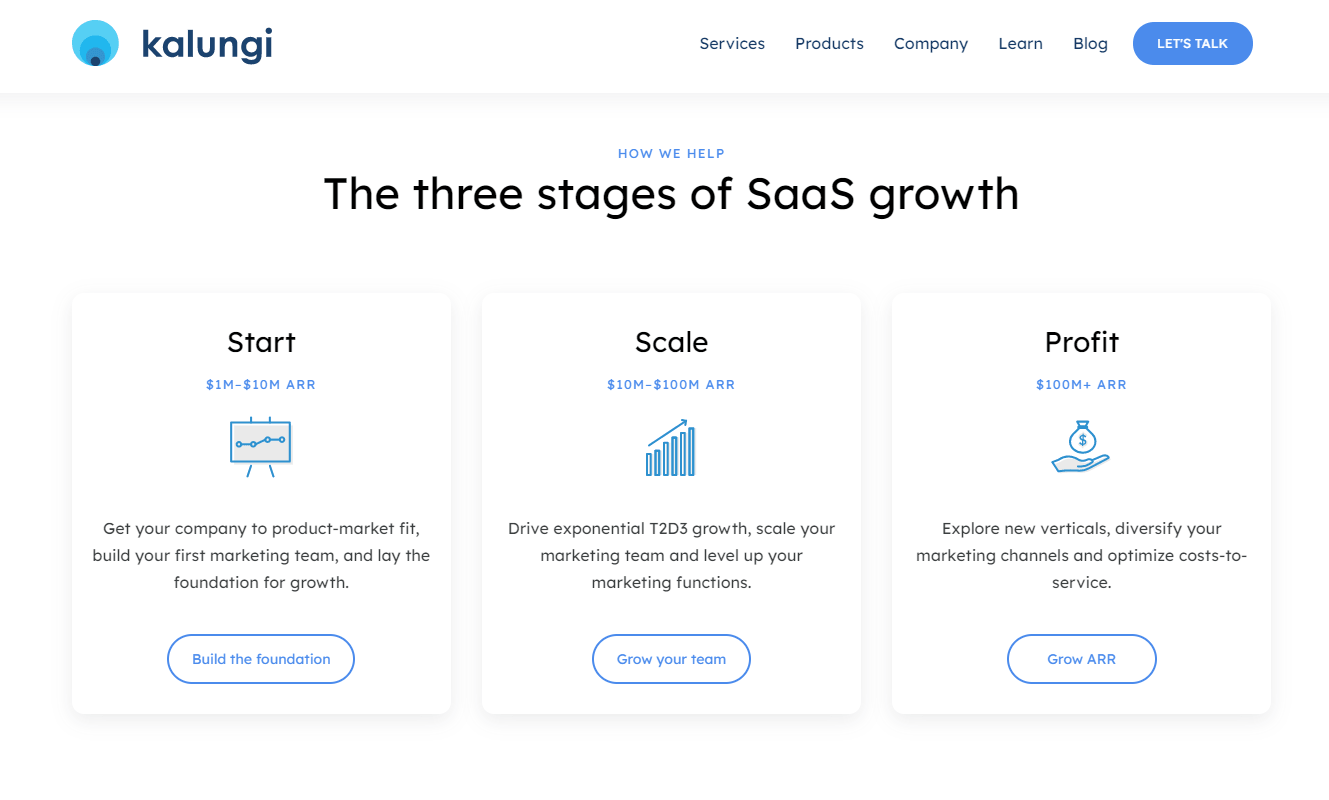This screenshot has width=1329, height=800.
Task: Click the Grow your team button
Action: (x=671, y=659)
